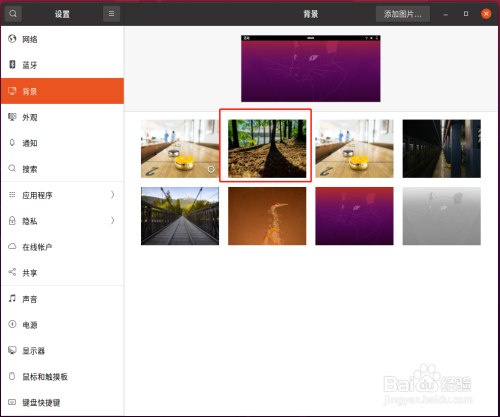Select the forest trees wallpaper thumbnail
Screen dimensions: 500x417
pos(267,148)
